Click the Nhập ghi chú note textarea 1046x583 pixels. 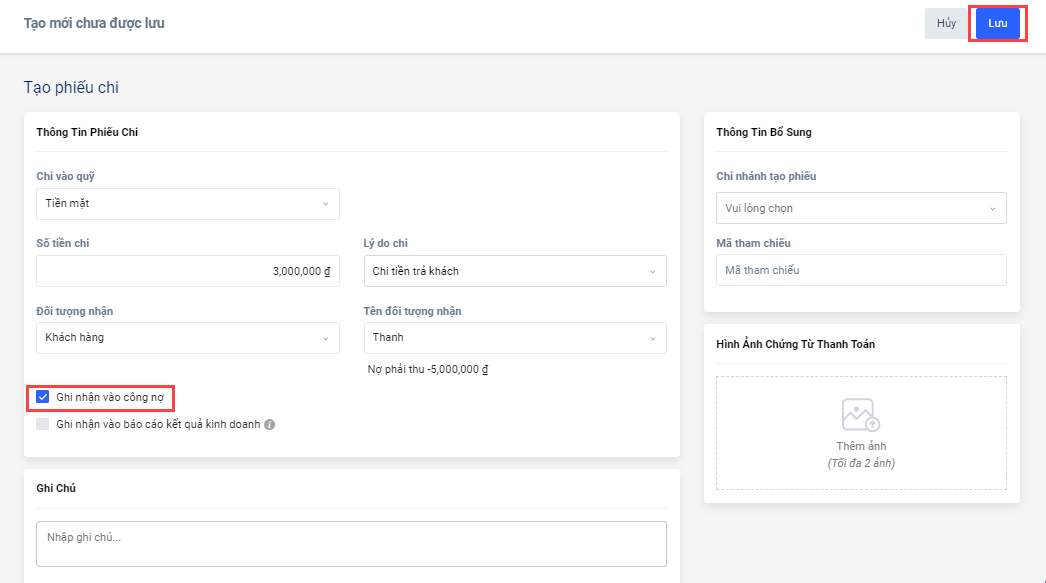[x=350, y=543]
